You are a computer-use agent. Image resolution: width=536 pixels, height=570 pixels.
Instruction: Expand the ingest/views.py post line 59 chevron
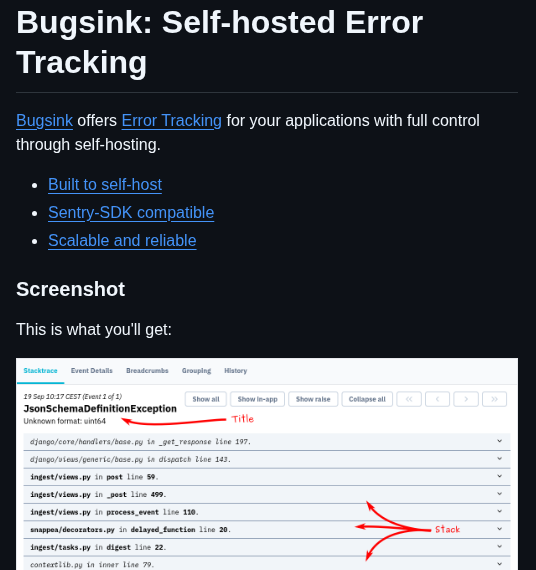point(499,476)
